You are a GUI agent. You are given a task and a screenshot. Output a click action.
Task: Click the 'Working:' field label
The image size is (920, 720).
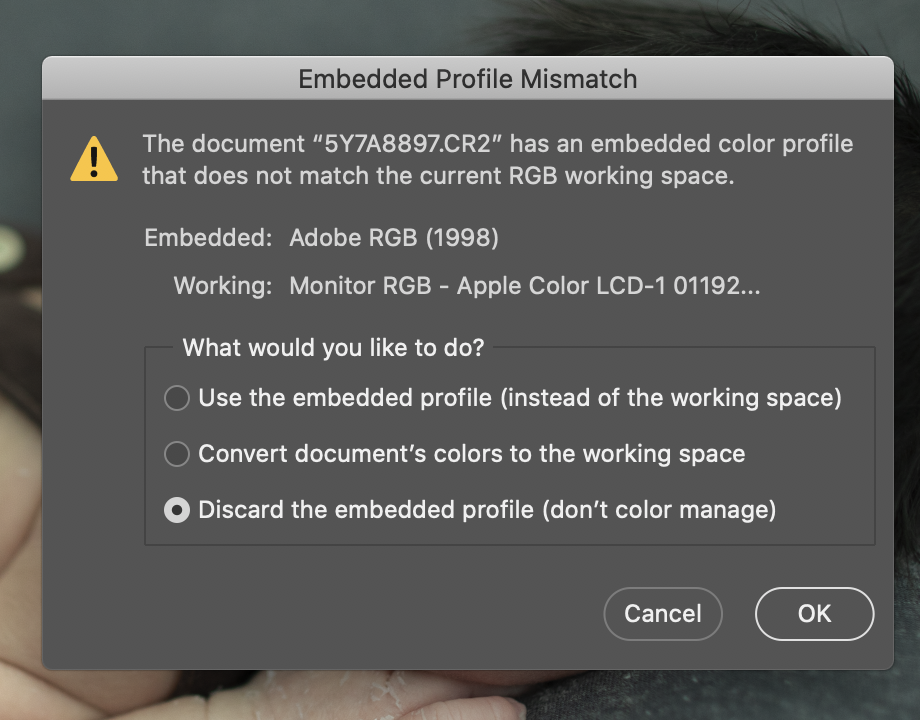[x=222, y=286]
